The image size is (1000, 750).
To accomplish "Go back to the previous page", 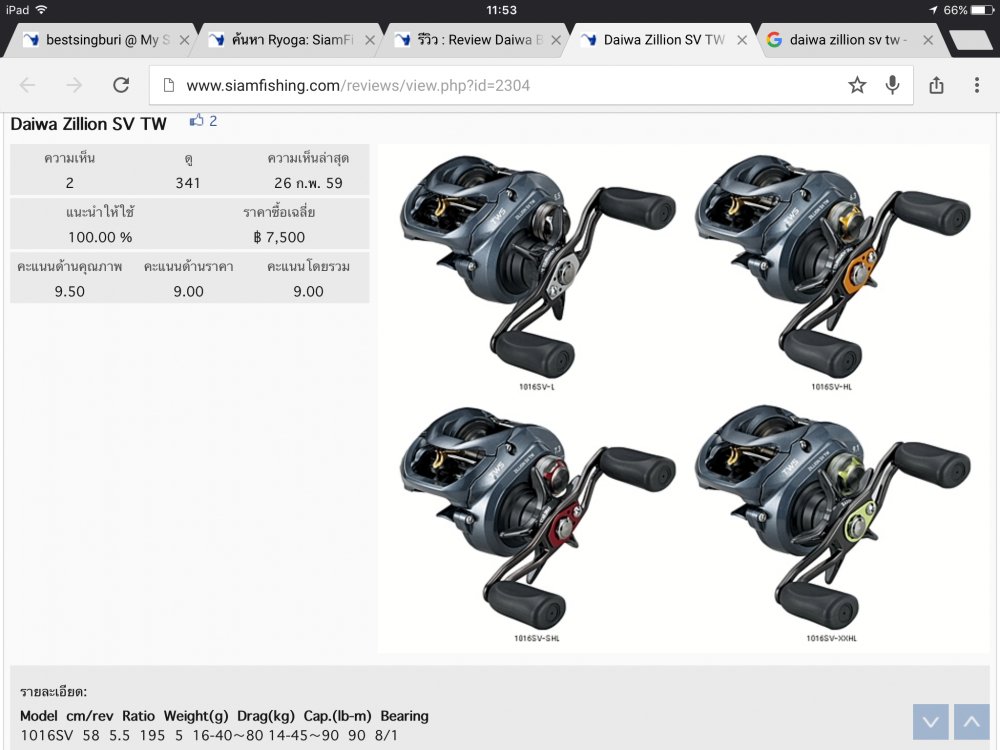I will (27, 85).
